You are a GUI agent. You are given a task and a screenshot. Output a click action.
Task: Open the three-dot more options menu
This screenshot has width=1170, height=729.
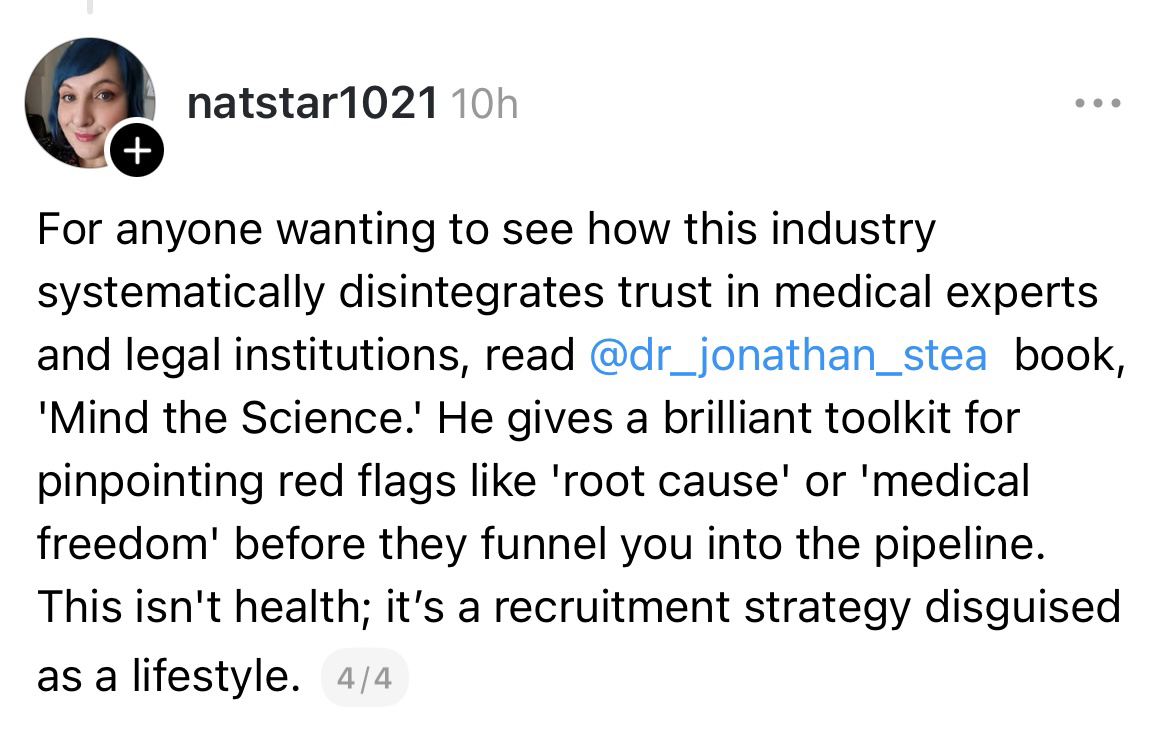point(1097,103)
